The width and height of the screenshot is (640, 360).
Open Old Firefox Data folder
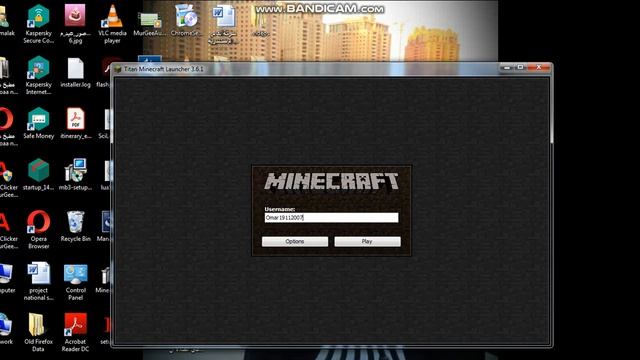38,332
